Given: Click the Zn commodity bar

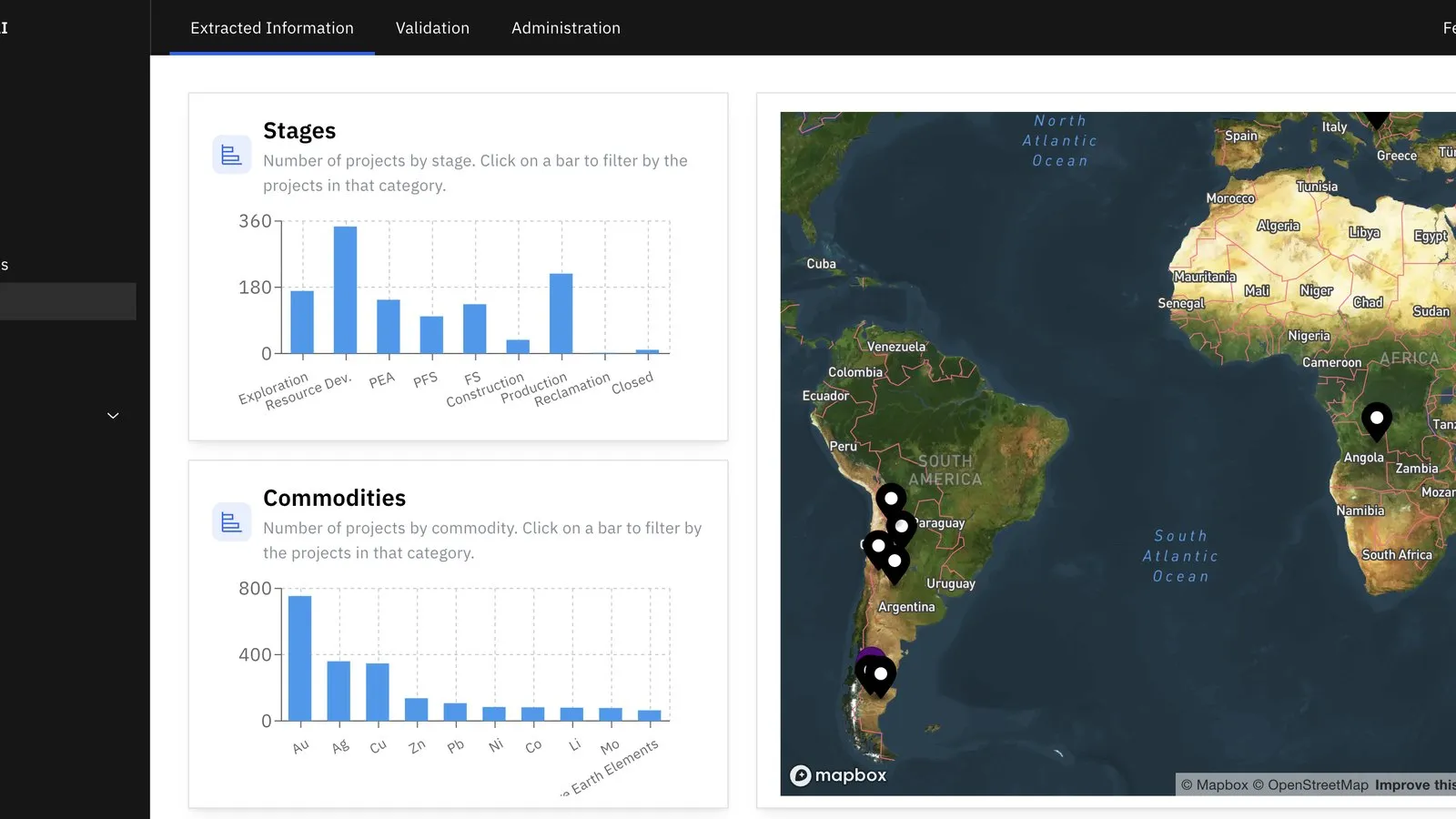Looking at the screenshot, I should pyautogui.click(x=416, y=710).
